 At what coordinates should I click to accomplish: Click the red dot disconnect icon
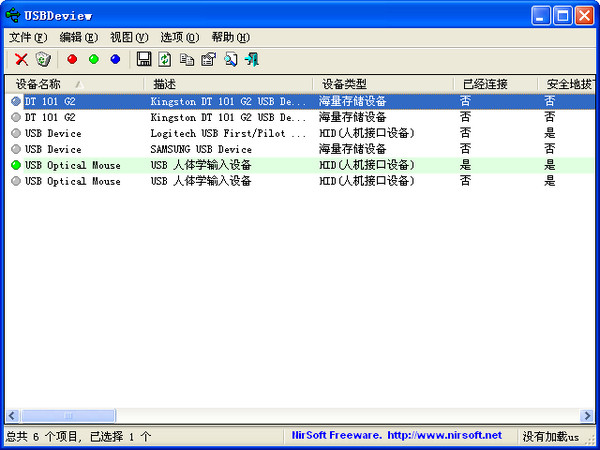pos(72,59)
